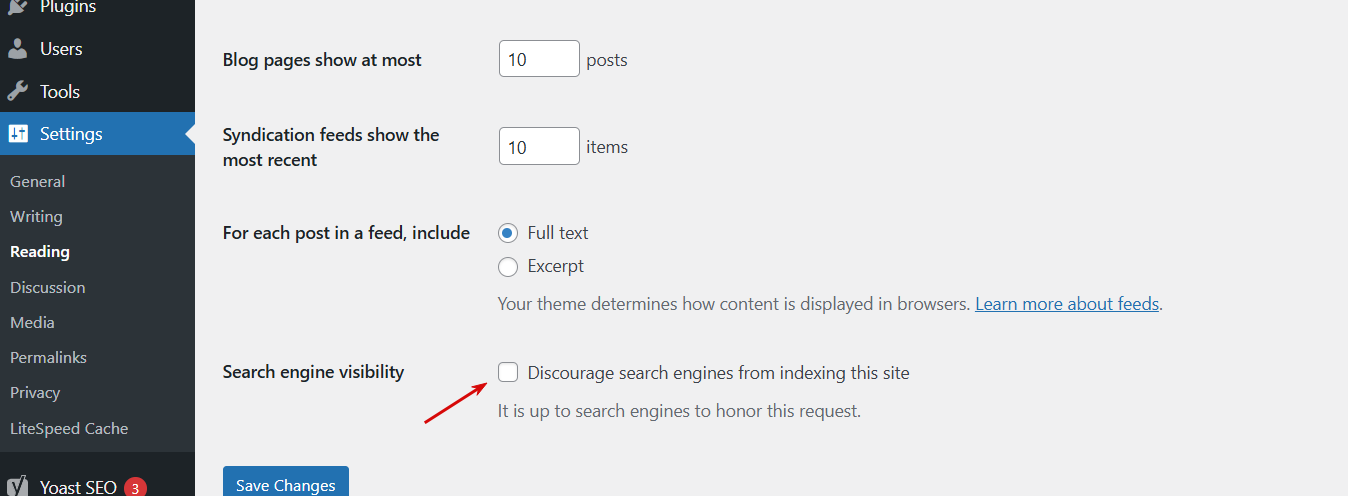Viewport: 1348px width, 496px height.
Task: Go to Discussion settings
Action: [x=47, y=288]
